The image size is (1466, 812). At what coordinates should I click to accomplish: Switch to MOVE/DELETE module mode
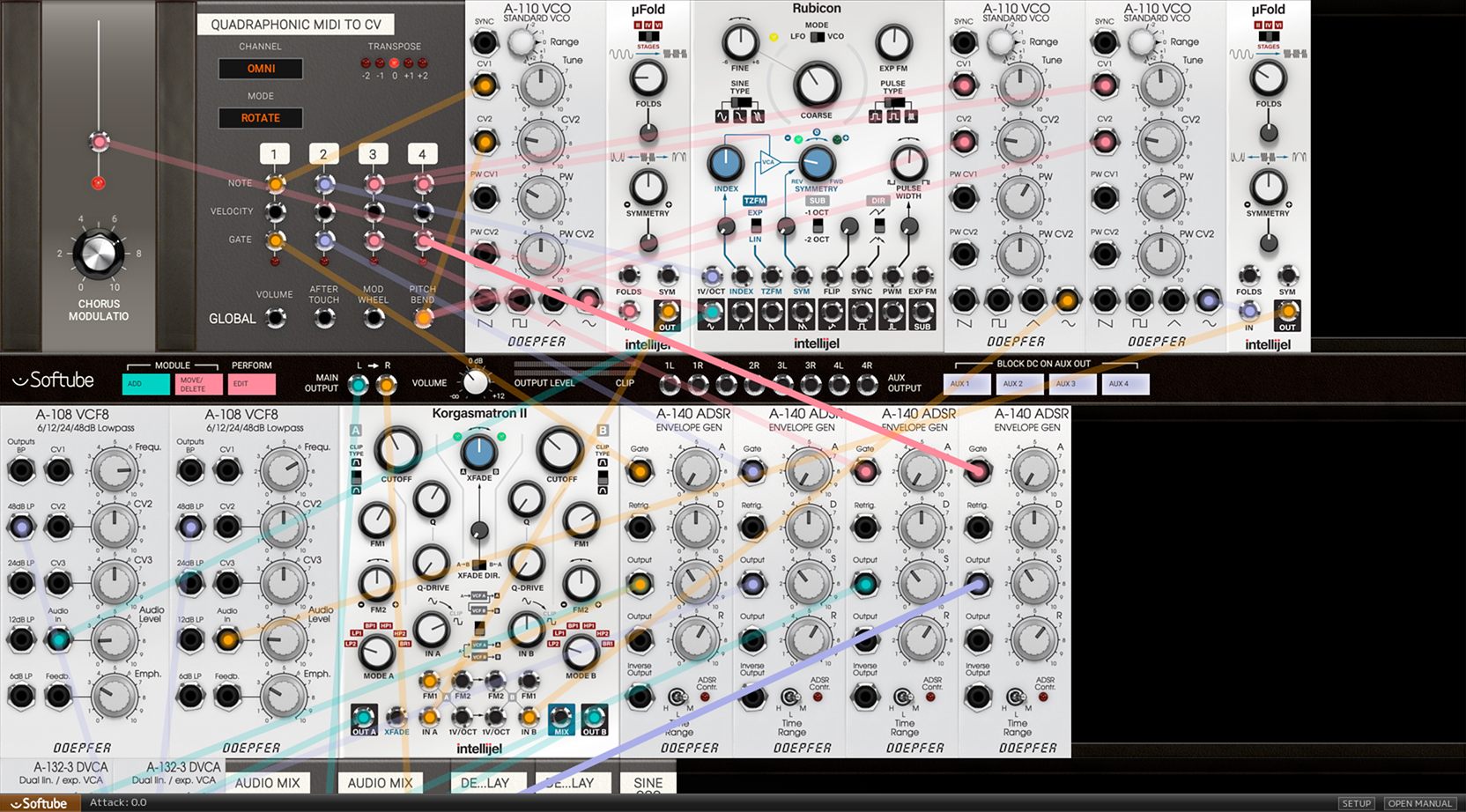point(198,384)
